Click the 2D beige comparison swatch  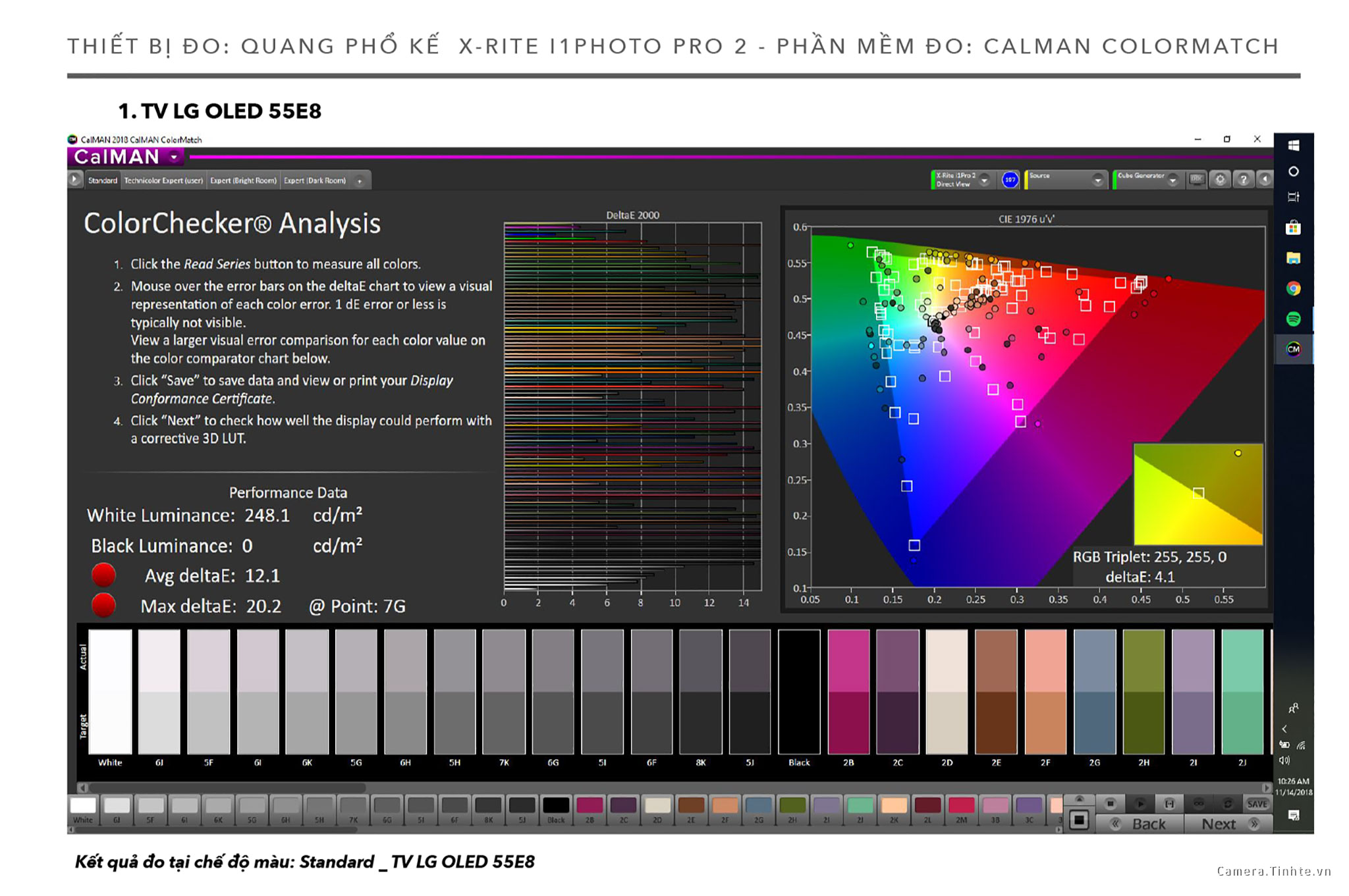tap(947, 691)
